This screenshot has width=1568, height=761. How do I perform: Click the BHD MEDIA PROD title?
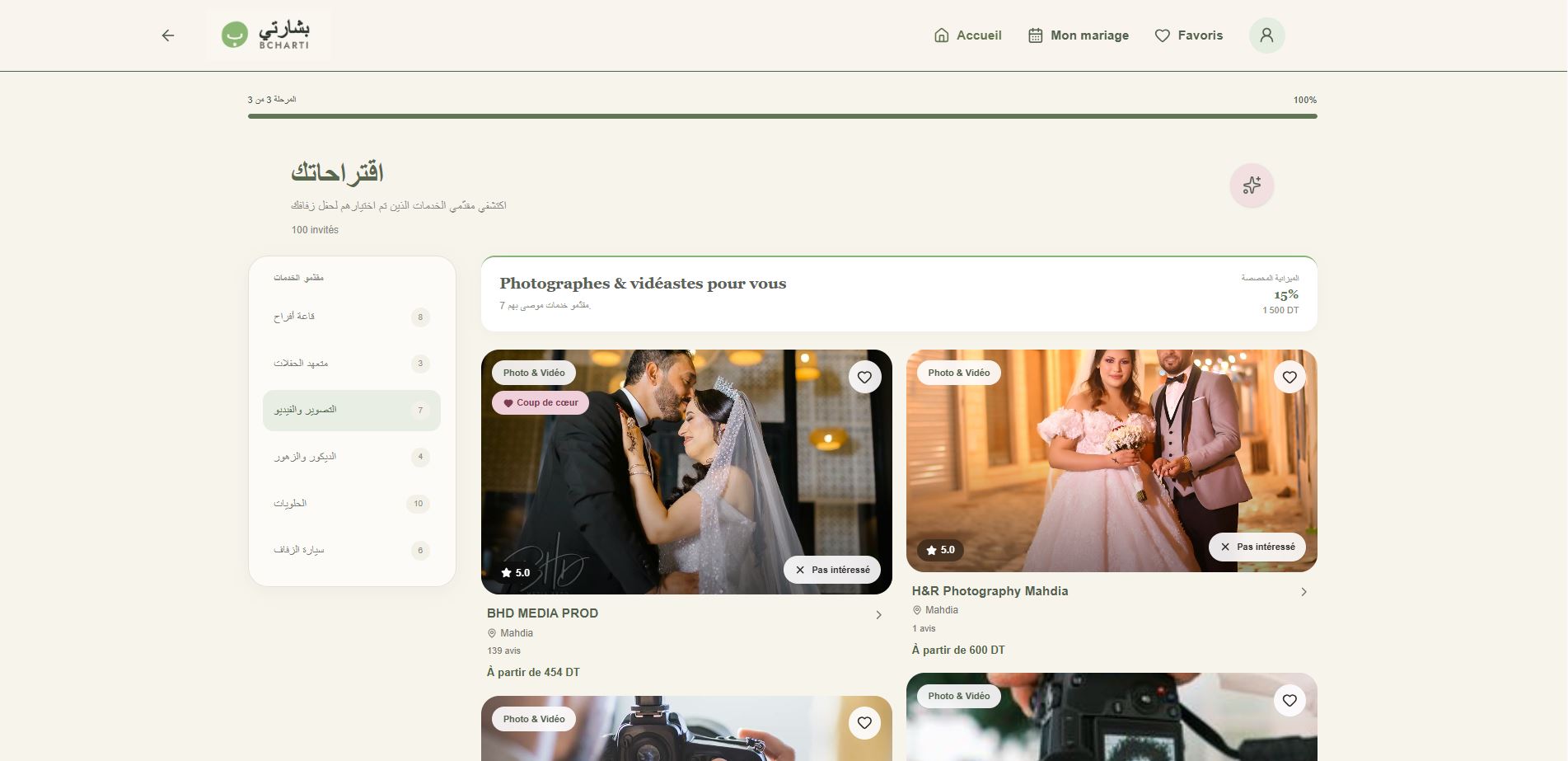click(x=542, y=613)
